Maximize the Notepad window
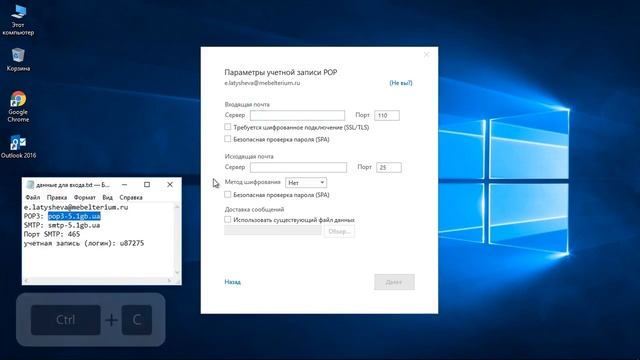640x360 pixels. (x=147, y=184)
